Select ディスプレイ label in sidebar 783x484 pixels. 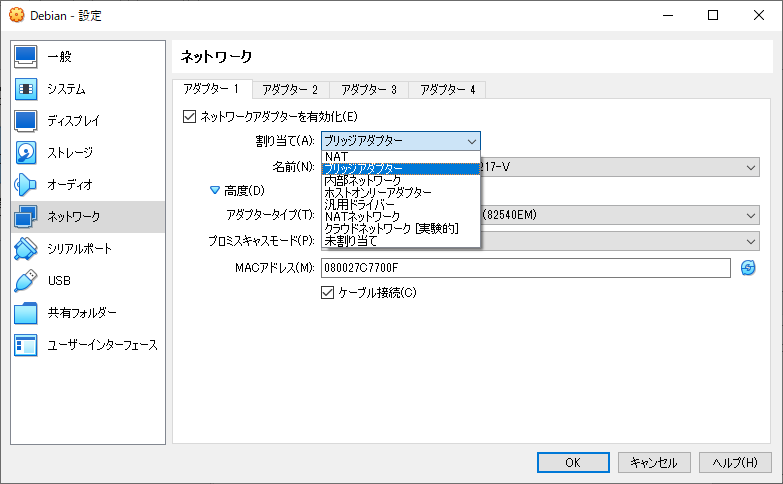(x=74, y=121)
